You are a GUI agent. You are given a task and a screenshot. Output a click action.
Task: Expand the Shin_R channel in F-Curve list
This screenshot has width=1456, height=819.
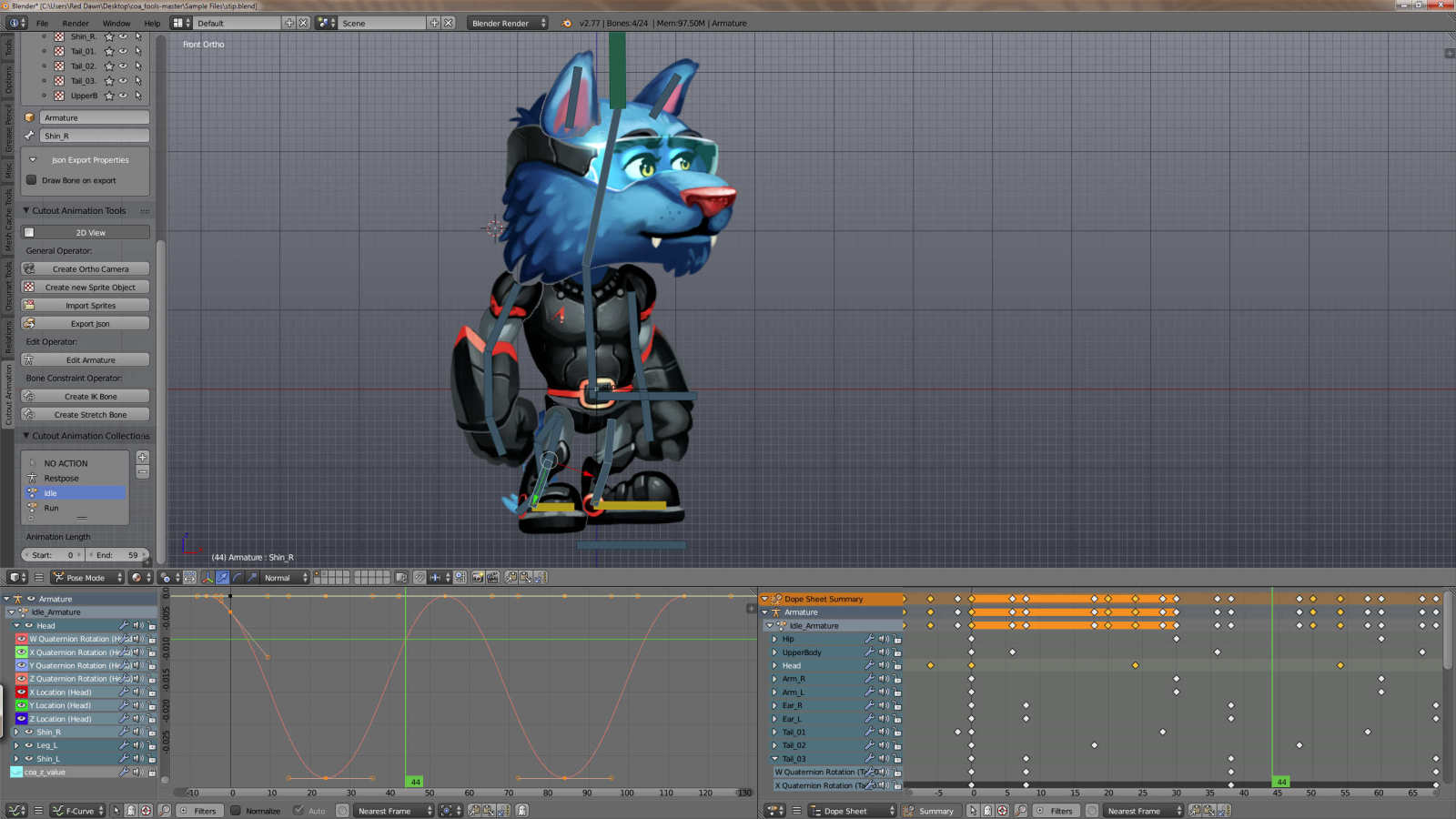coord(16,732)
